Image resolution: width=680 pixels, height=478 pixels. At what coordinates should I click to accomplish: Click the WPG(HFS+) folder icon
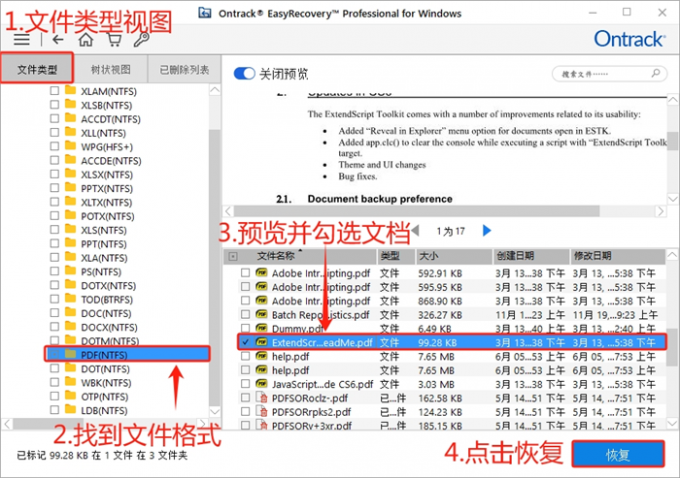70,146
